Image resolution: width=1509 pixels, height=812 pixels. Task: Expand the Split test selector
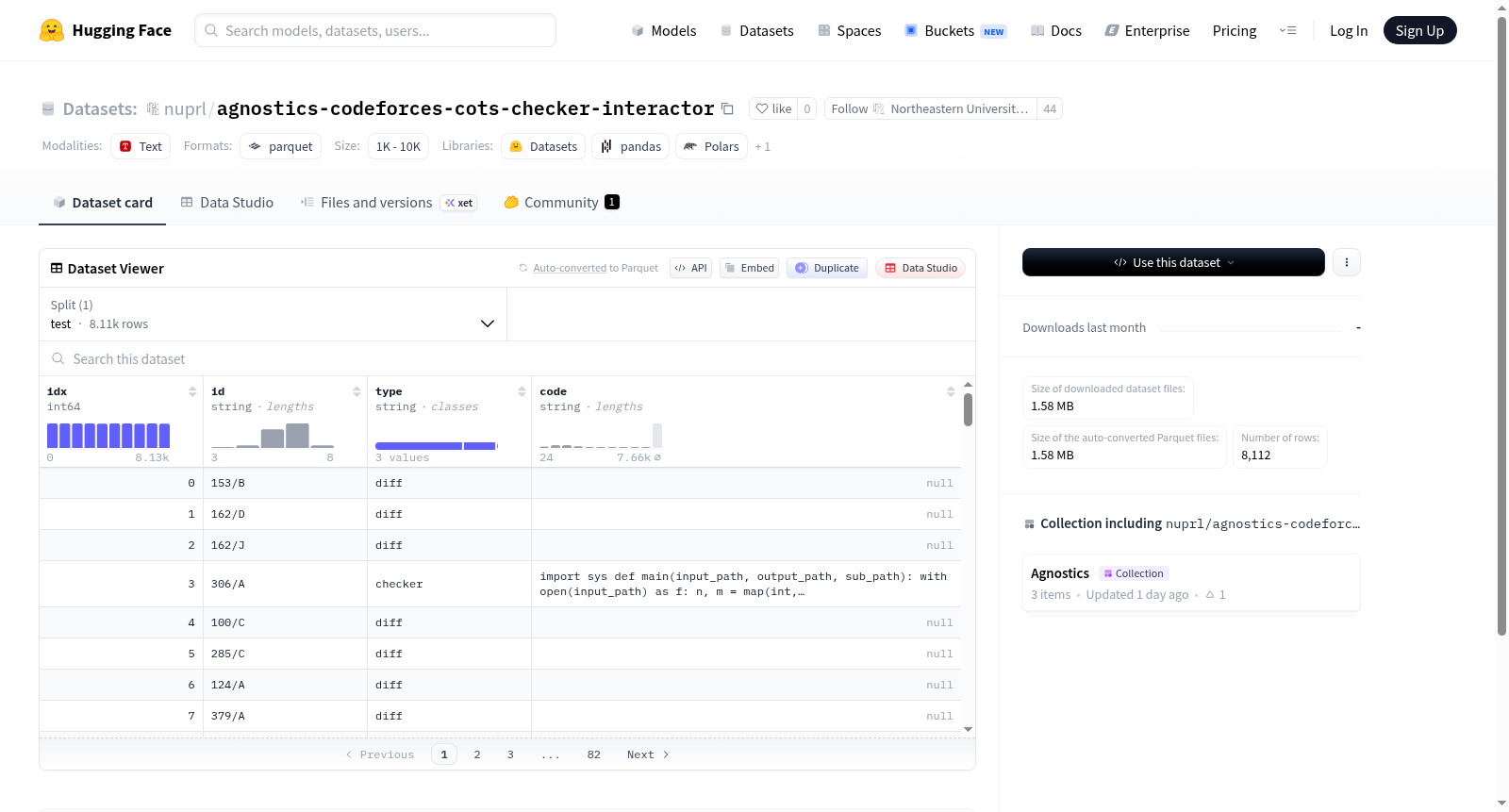click(x=274, y=314)
